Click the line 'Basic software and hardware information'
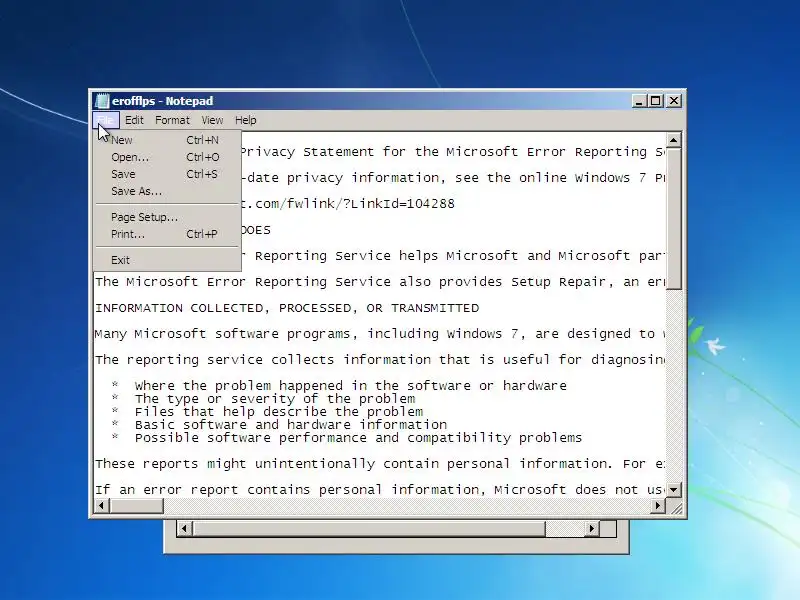The height and width of the screenshot is (600, 800). point(291,425)
